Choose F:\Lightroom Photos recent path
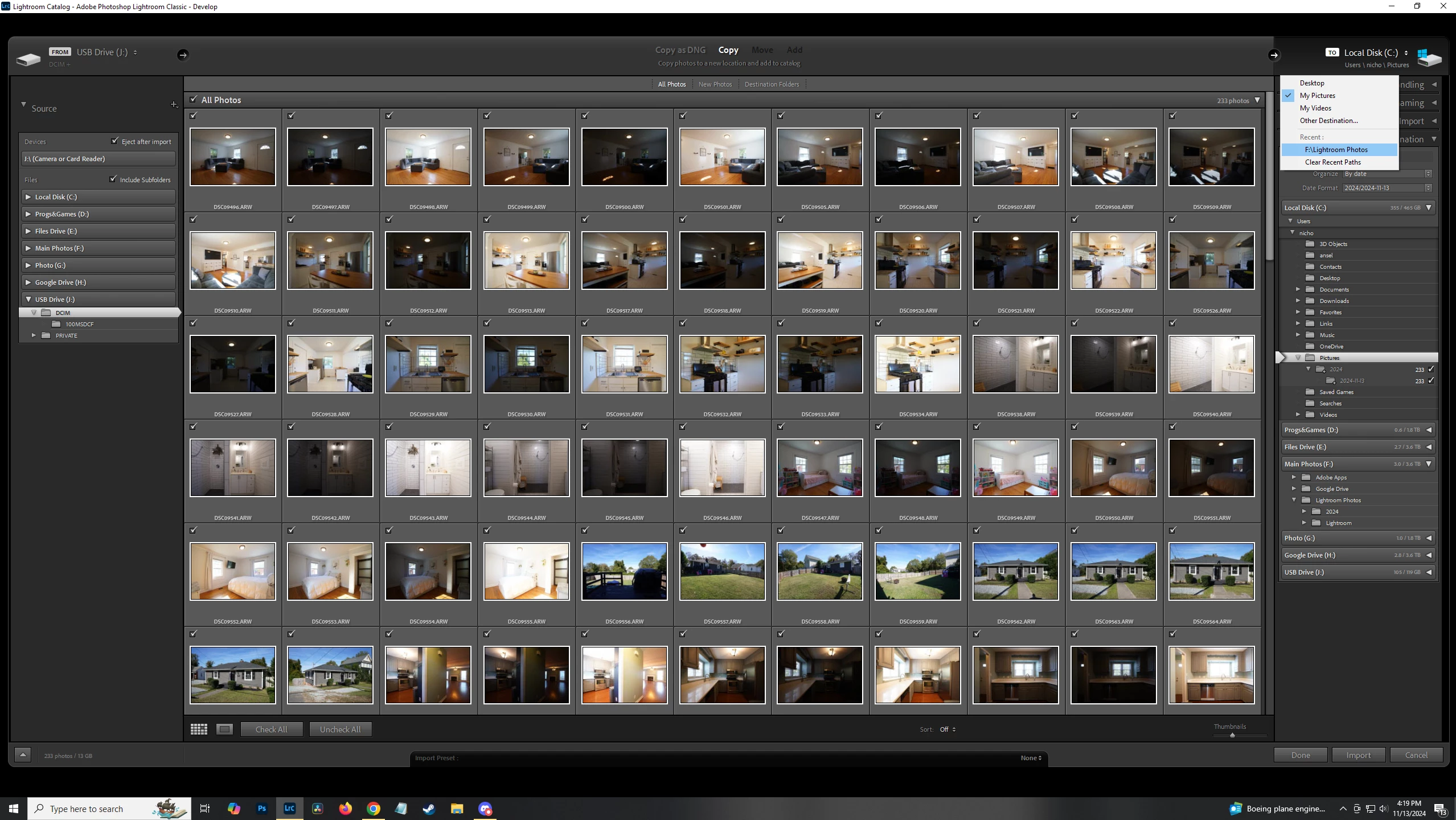Screen dimensions: 1456x820 pyautogui.click(x=1336, y=149)
